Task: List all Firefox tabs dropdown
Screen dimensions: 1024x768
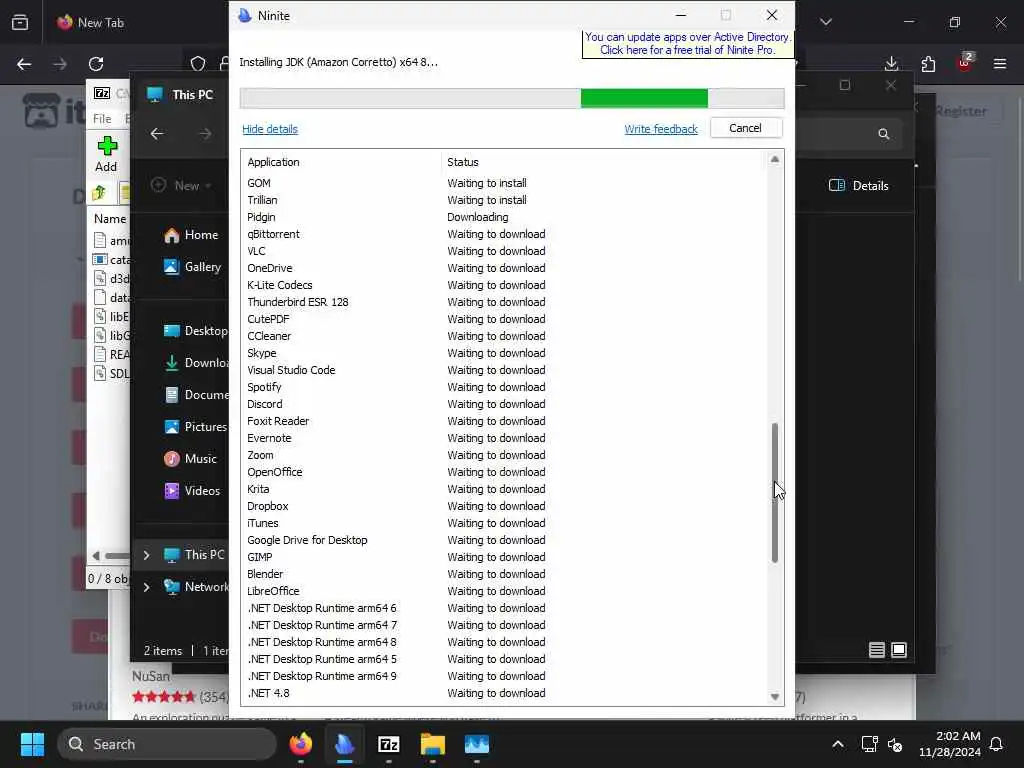Action: (x=825, y=22)
